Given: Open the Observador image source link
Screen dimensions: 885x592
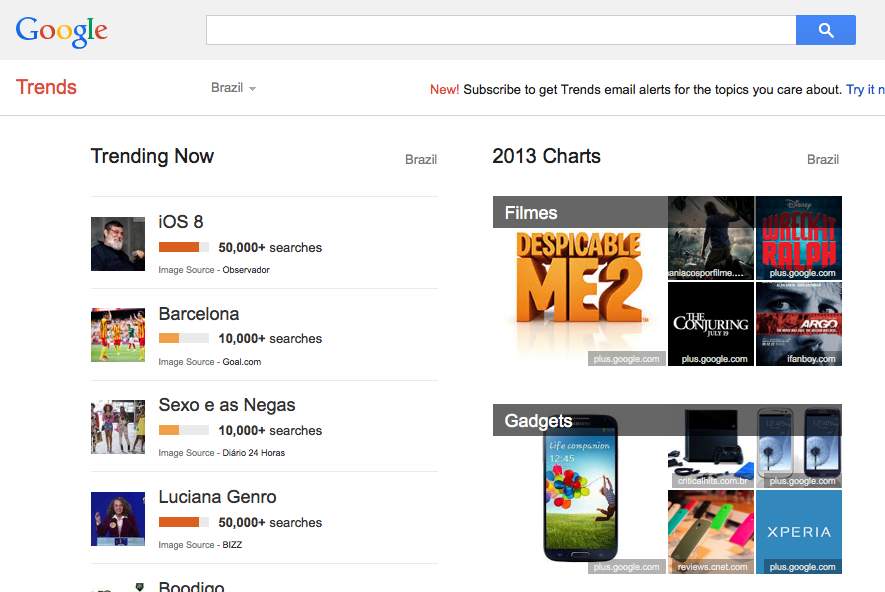Looking at the screenshot, I should pos(246,270).
